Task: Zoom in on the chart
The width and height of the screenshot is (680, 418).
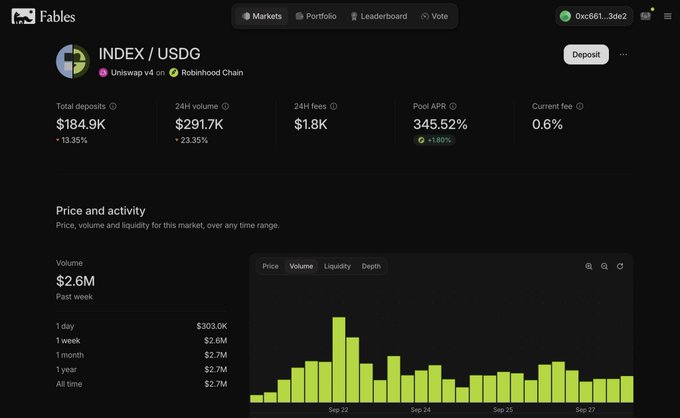Action: (588, 266)
